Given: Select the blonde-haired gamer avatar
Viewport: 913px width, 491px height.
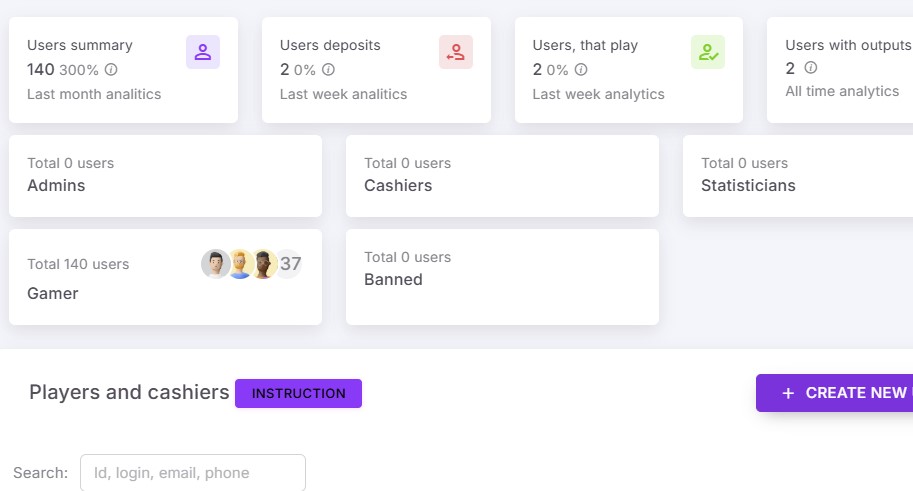Looking at the screenshot, I should [x=240, y=264].
